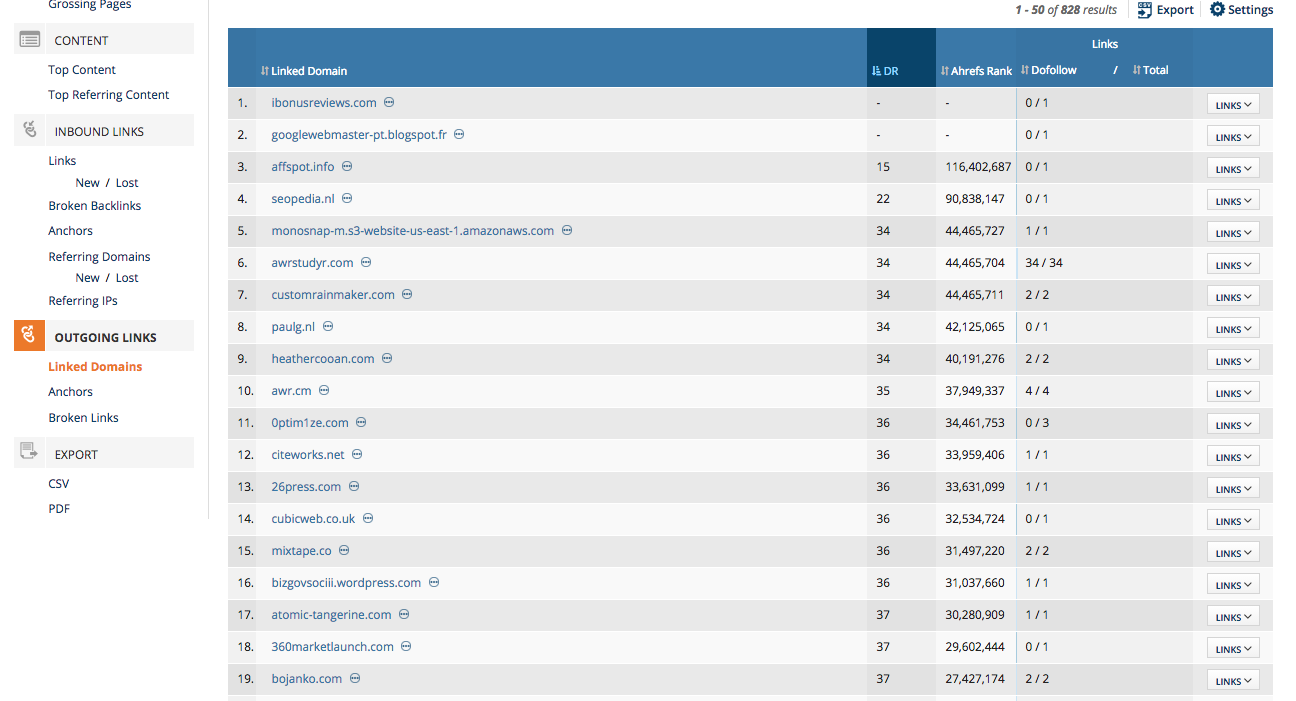Click the INBOUND LINKS fingerprint icon
Viewport: 1296px width, 701px height.
point(29,128)
